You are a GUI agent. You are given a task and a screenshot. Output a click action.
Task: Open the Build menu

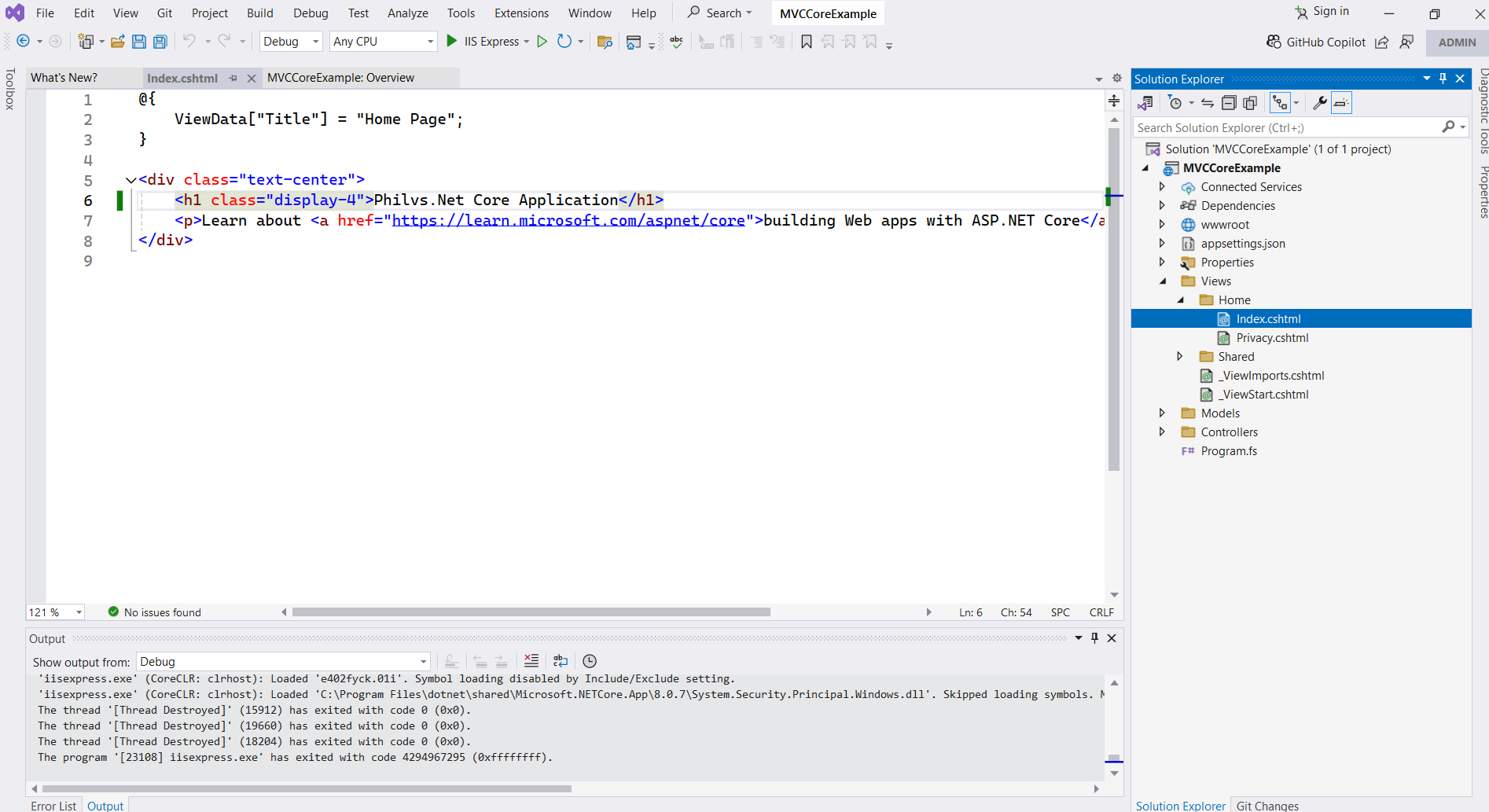tap(259, 13)
